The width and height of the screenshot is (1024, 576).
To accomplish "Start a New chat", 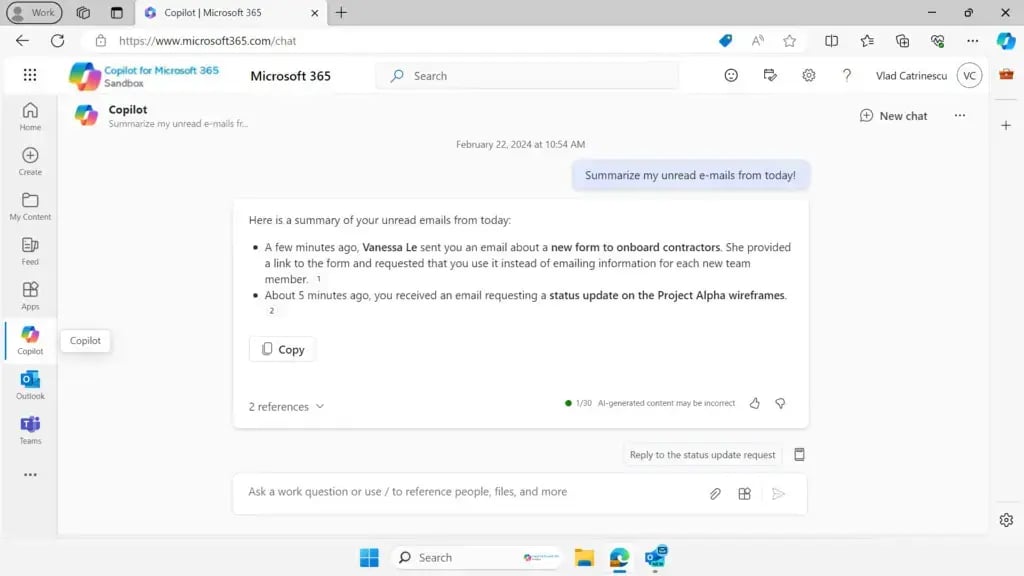I will [893, 116].
